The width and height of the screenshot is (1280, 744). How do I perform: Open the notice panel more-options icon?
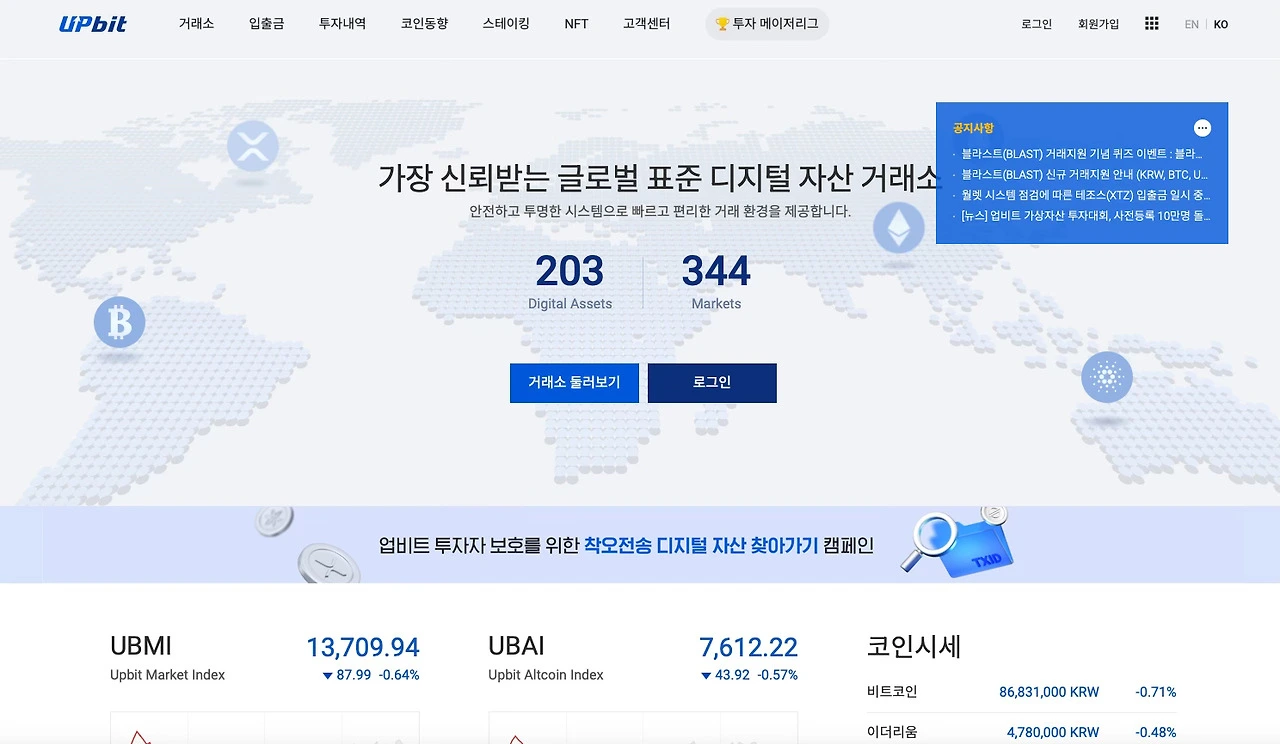pyautogui.click(x=1202, y=128)
